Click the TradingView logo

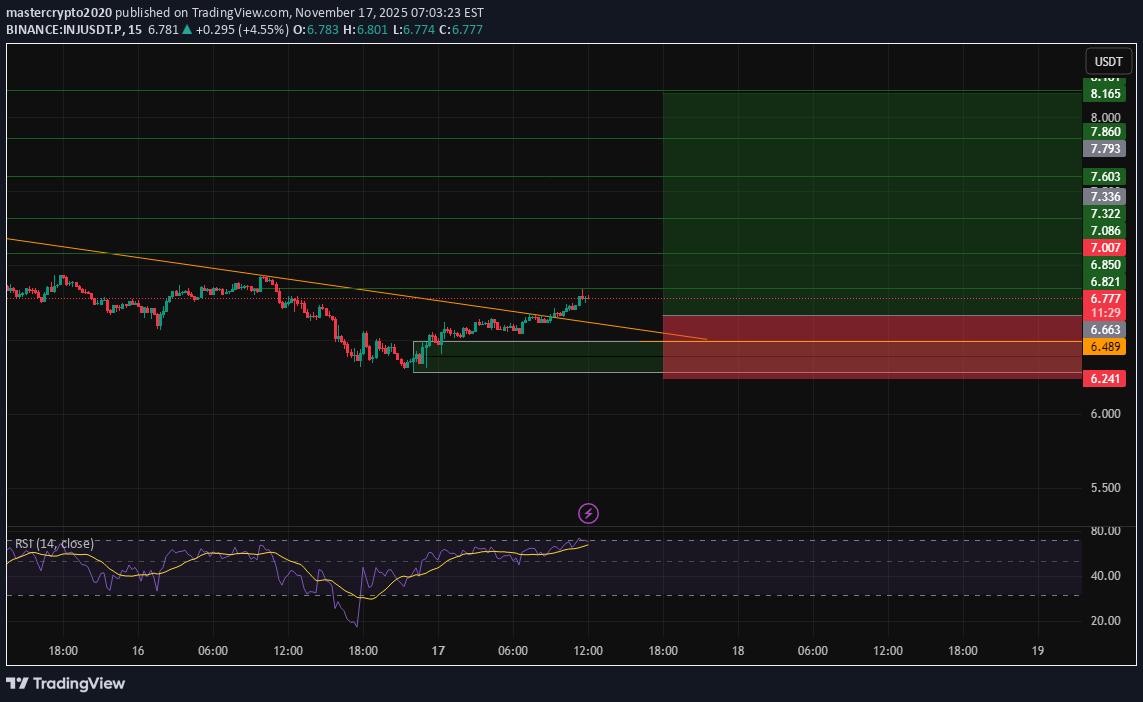point(66,684)
